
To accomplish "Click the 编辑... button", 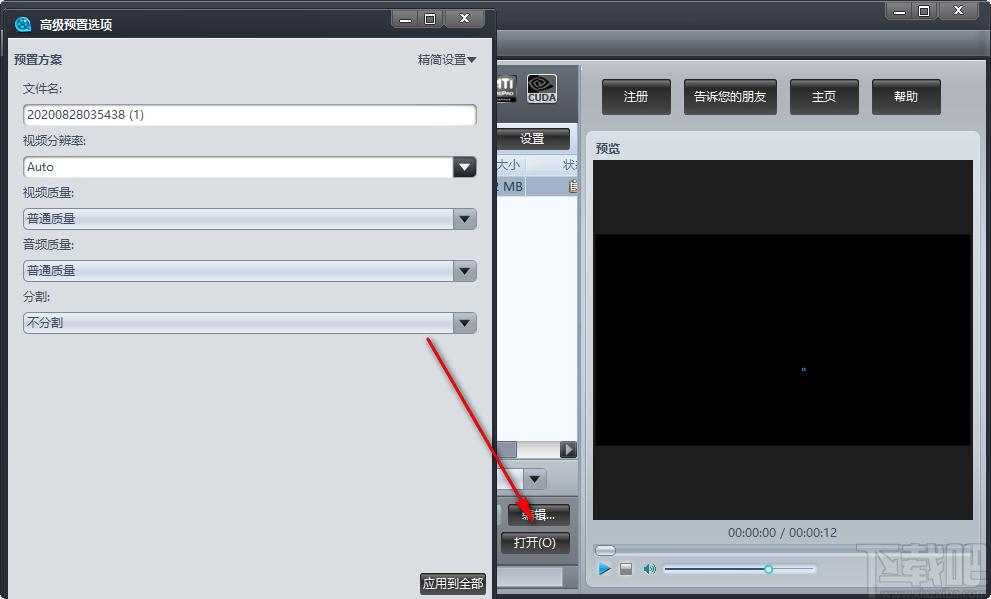I will [x=538, y=515].
